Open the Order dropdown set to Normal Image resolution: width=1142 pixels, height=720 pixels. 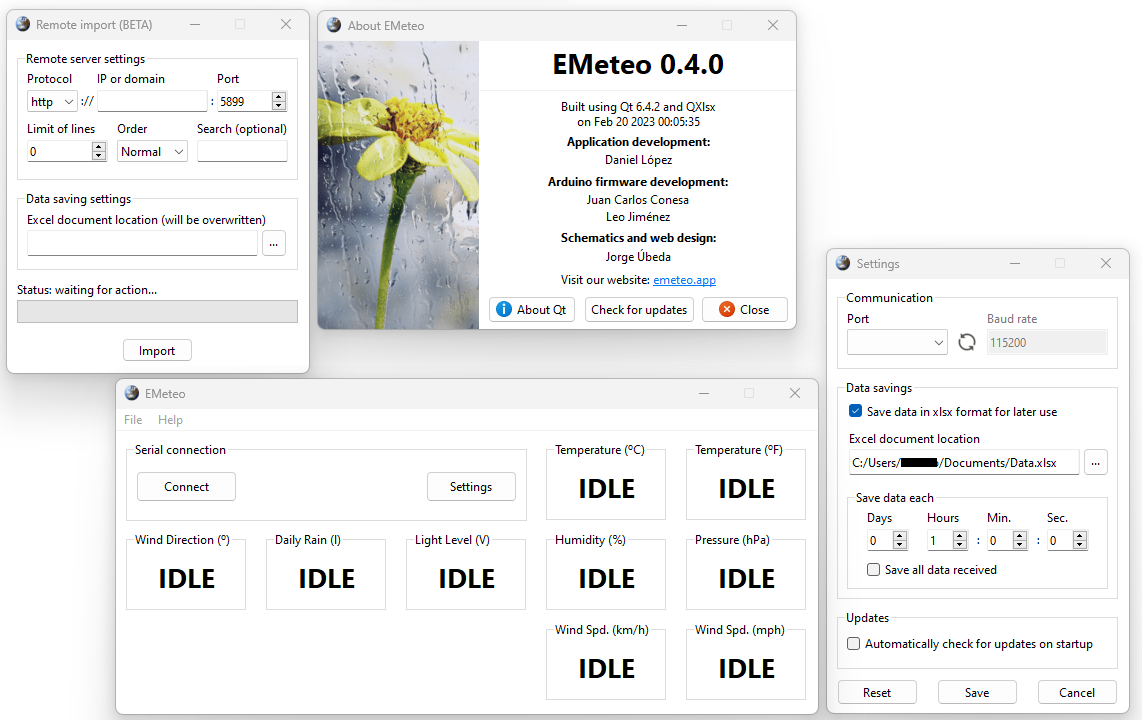152,151
